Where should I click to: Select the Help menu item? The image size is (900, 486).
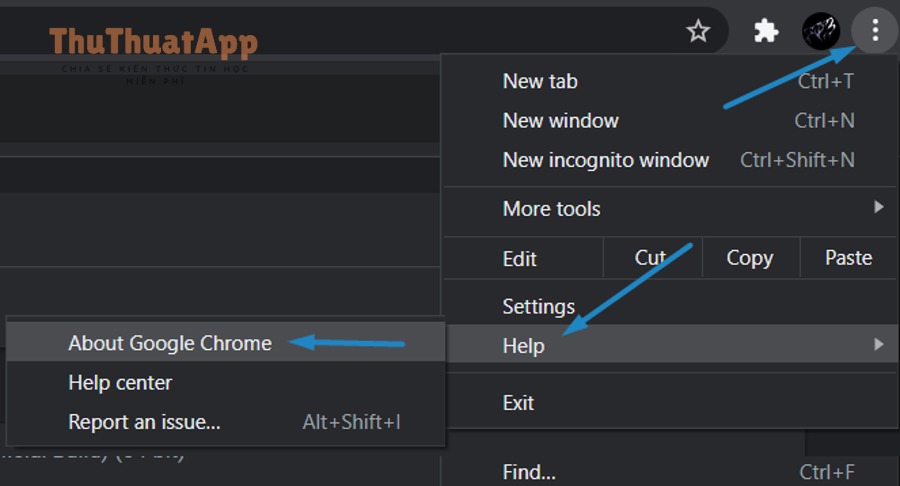pos(670,345)
